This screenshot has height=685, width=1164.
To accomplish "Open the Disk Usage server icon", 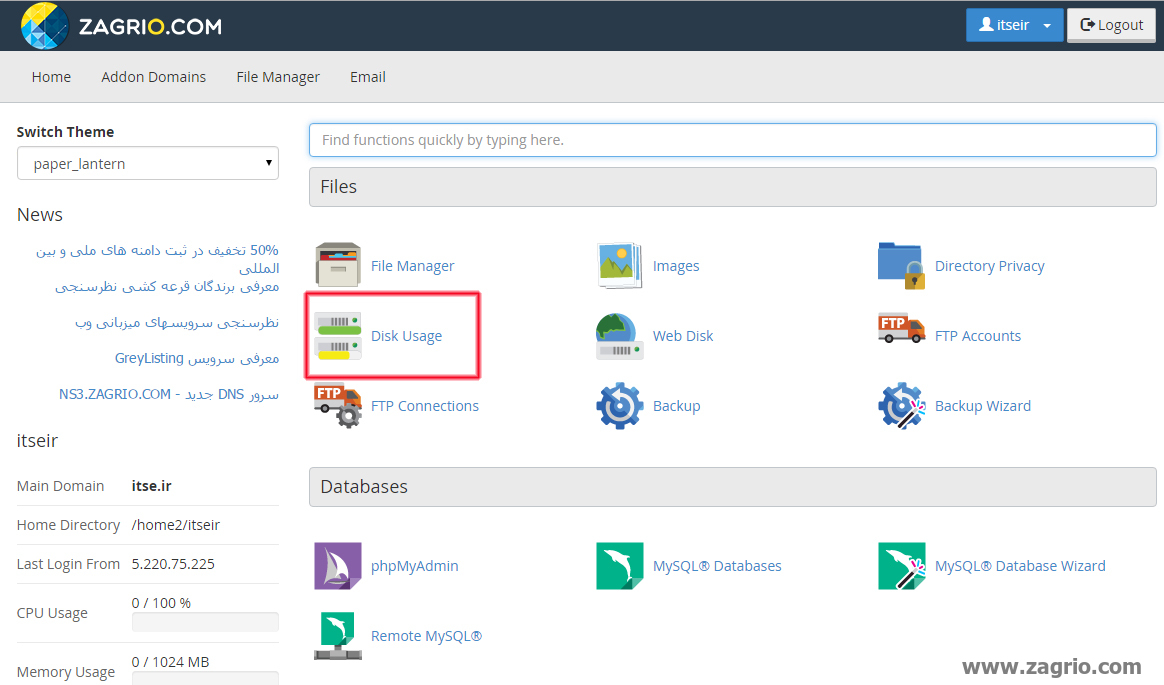I will click(x=338, y=335).
